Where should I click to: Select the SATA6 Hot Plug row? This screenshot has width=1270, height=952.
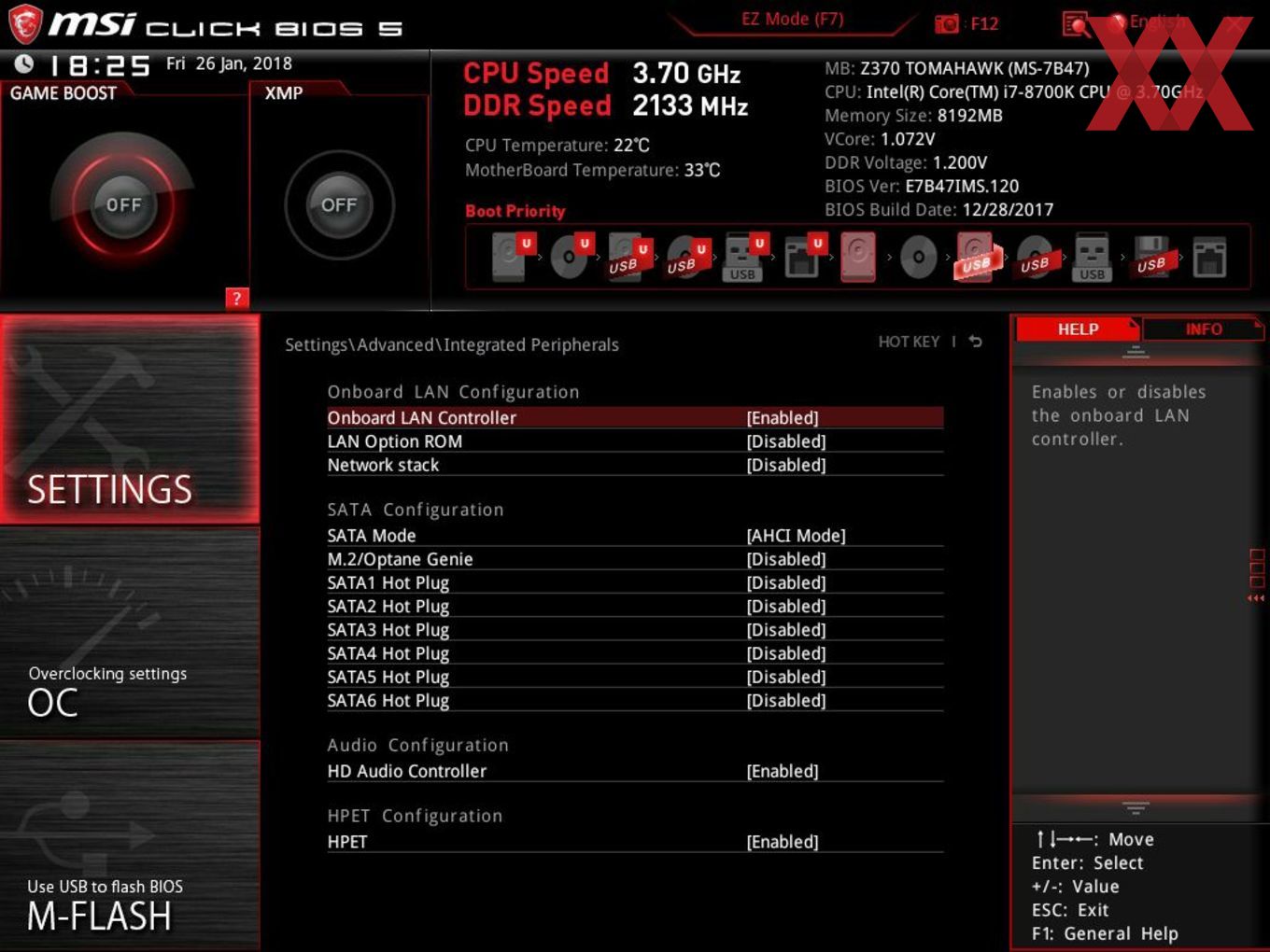click(x=635, y=700)
